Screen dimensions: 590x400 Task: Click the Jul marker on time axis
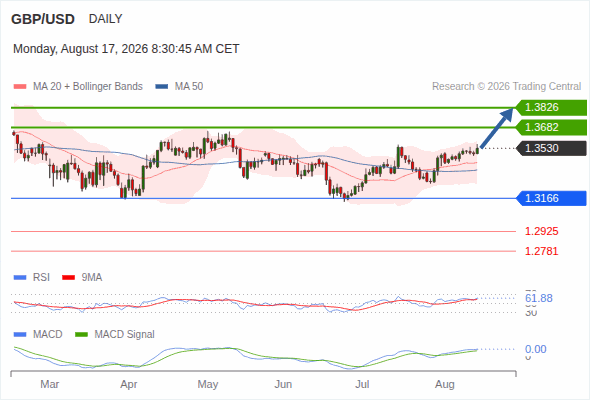point(362,384)
